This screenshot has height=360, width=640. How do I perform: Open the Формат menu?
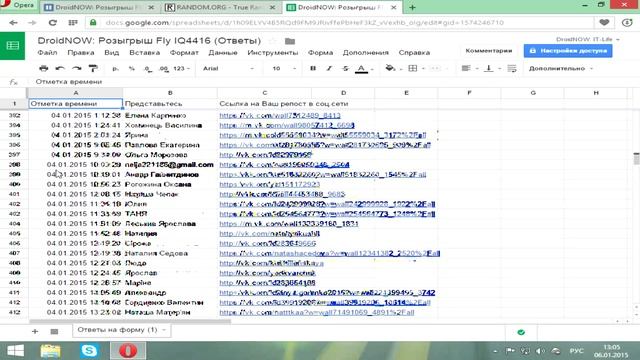click(184, 53)
